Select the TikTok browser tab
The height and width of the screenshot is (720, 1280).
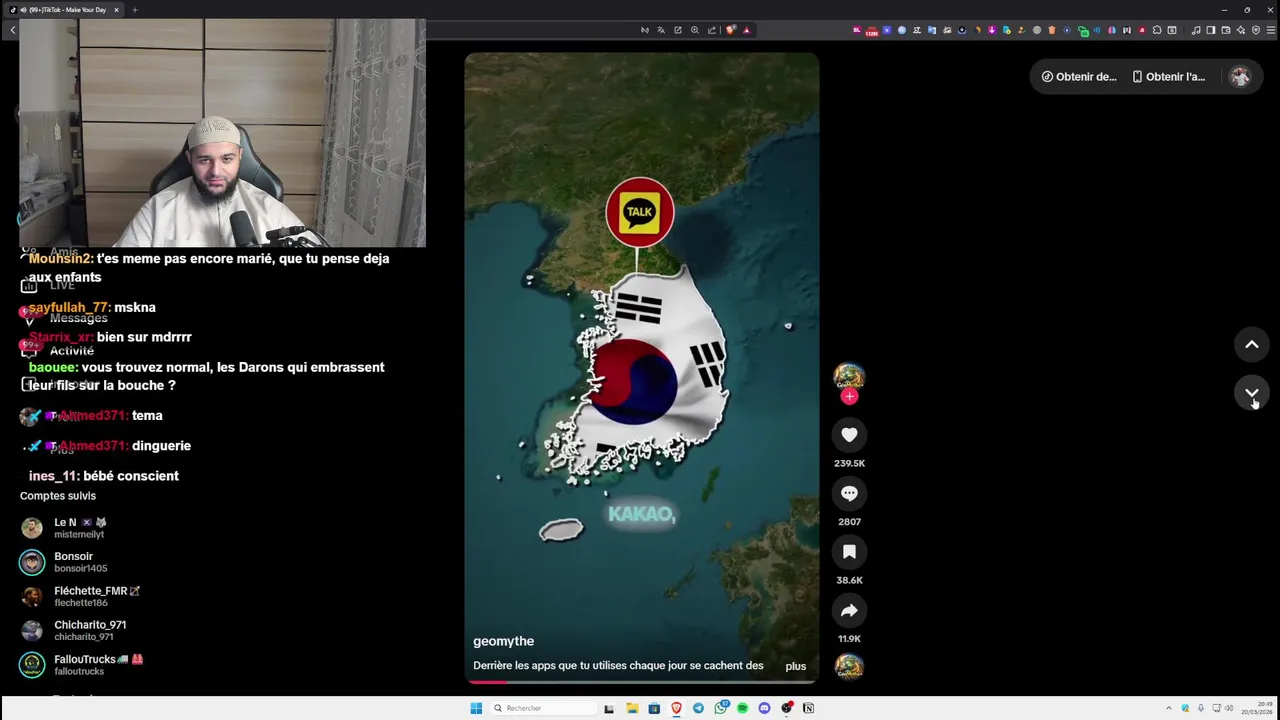click(62, 10)
